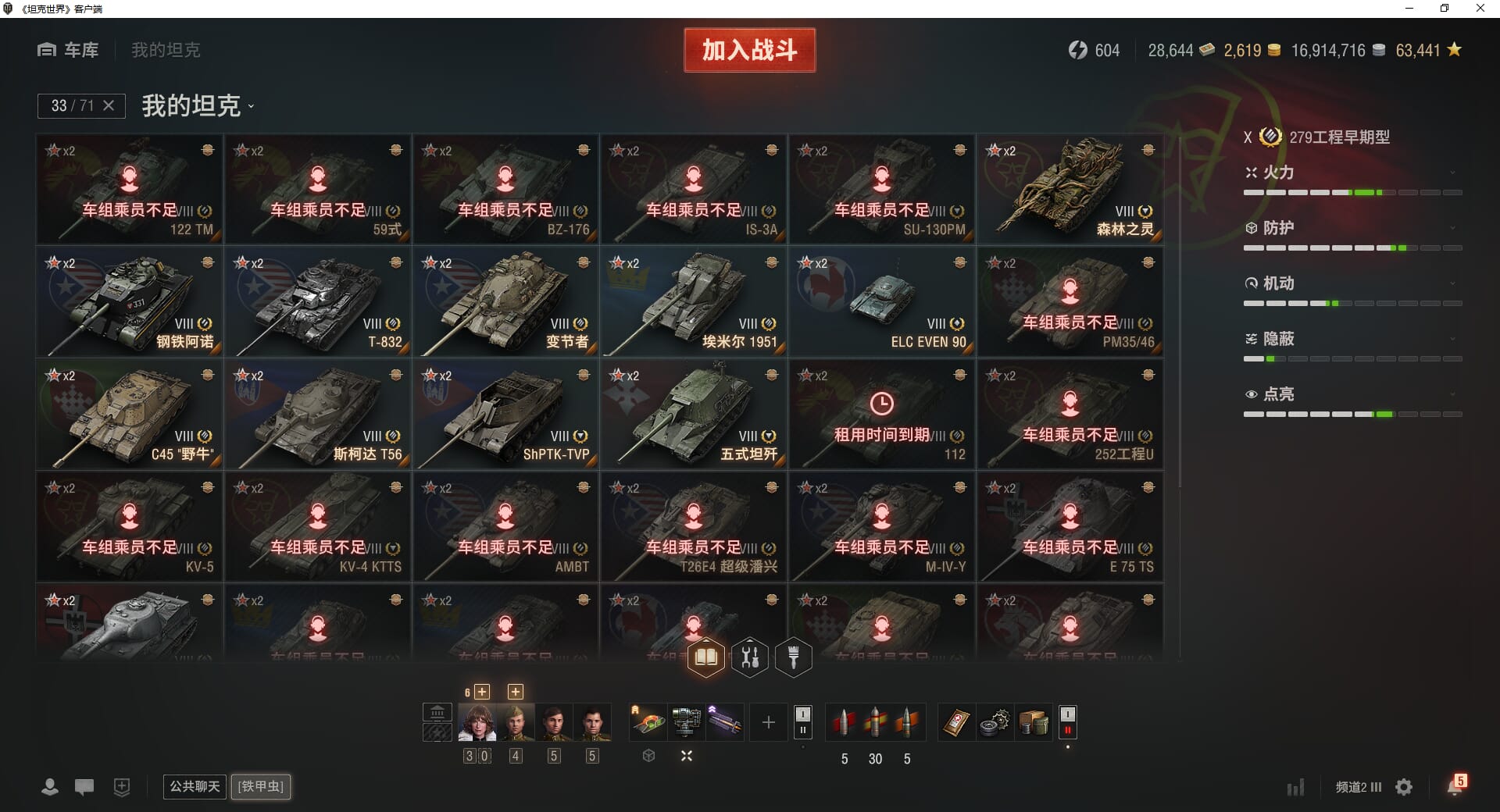Viewport: 1500px width, 812px height.
Task: Switch to the 公共聊天 chat tab
Action: pos(195,786)
